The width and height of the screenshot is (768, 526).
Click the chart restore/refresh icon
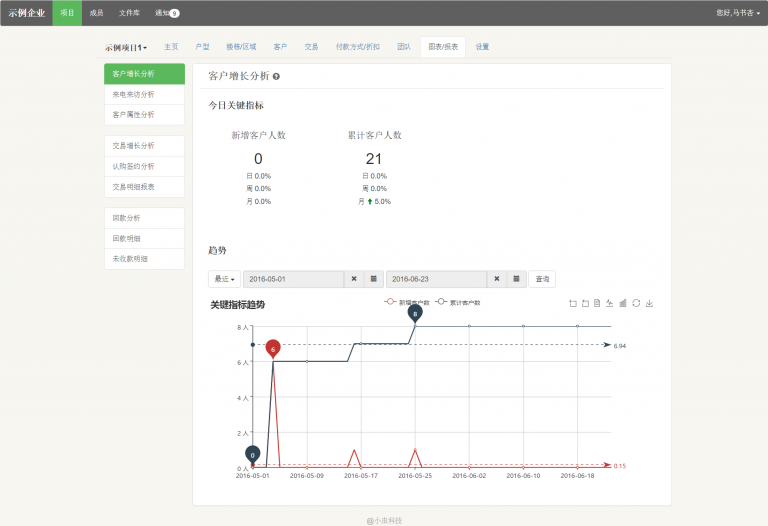(x=636, y=303)
